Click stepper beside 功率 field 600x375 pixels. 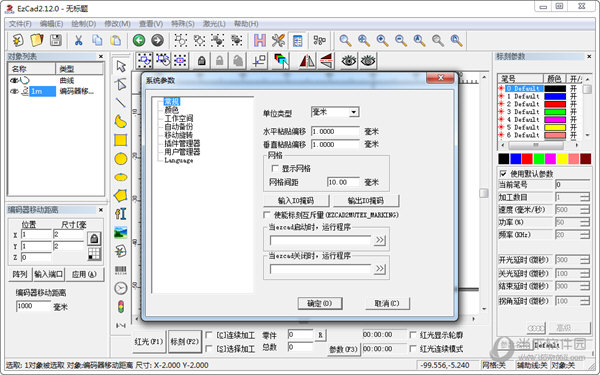(x=584, y=222)
